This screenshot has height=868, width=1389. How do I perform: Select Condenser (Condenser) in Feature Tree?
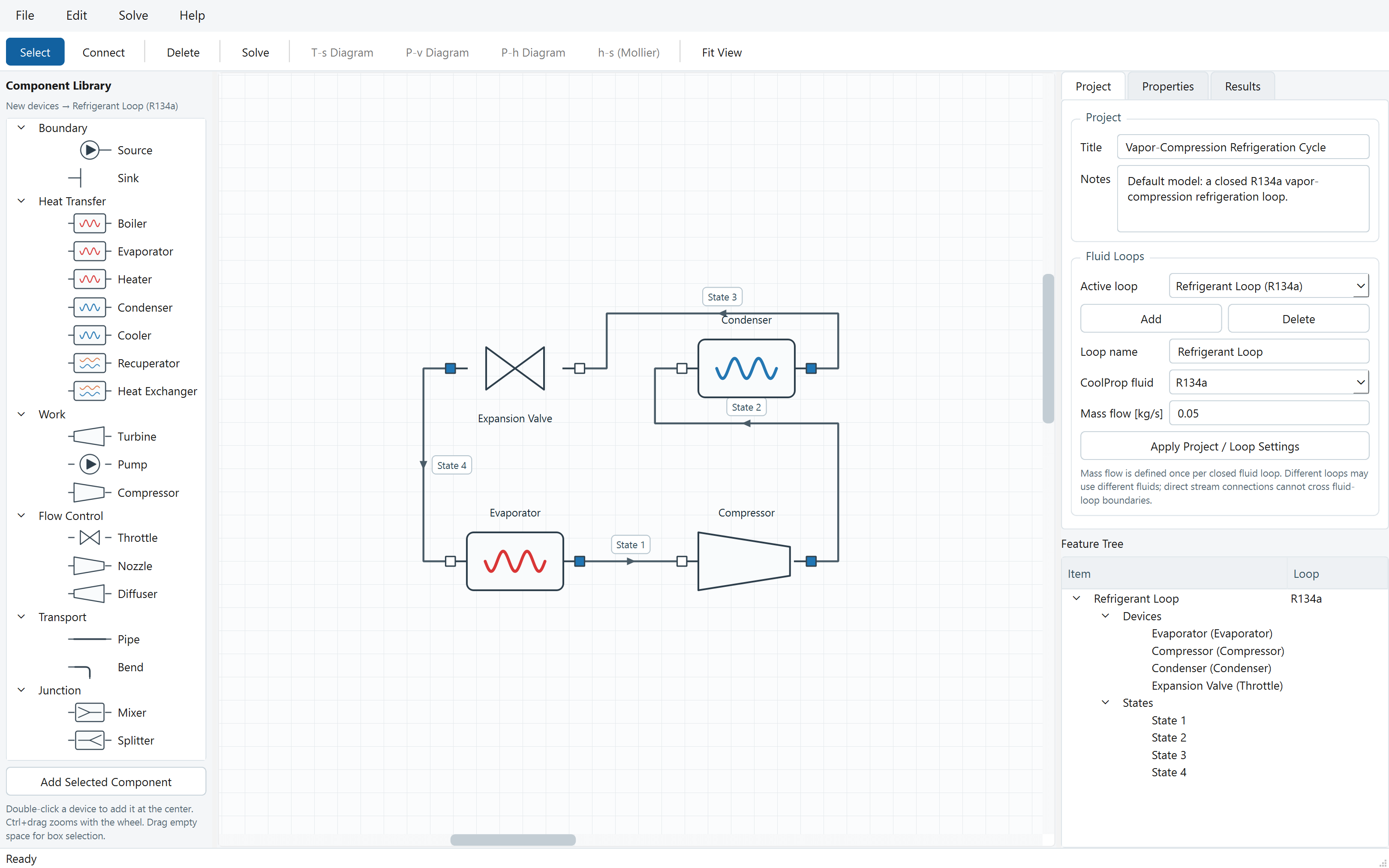[x=1211, y=668]
